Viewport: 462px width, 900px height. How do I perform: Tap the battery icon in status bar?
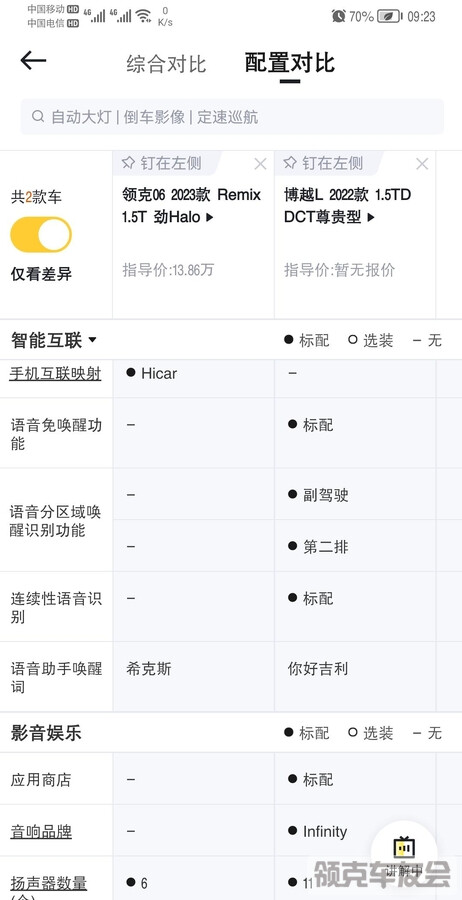tap(390, 16)
